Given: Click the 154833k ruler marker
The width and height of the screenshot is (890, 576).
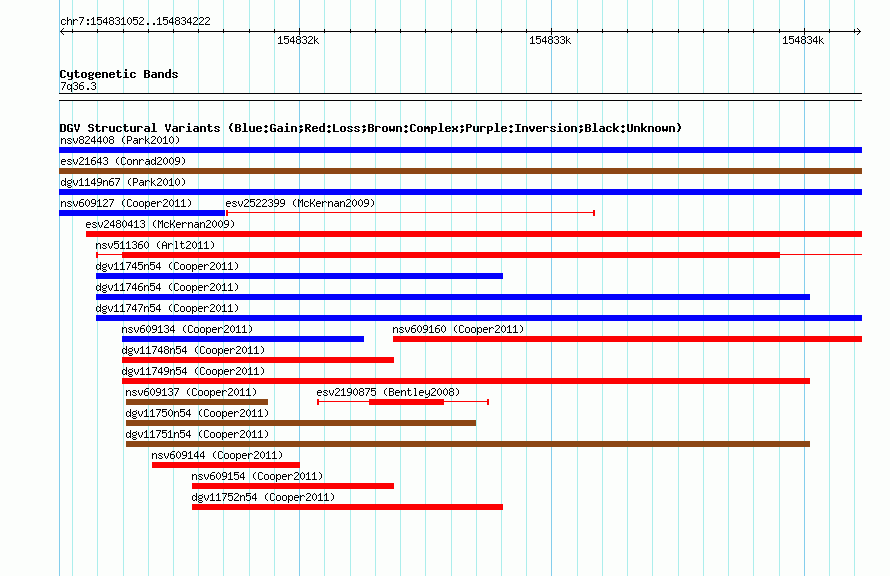Looking at the screenshot, I should [x=549, y=40].
